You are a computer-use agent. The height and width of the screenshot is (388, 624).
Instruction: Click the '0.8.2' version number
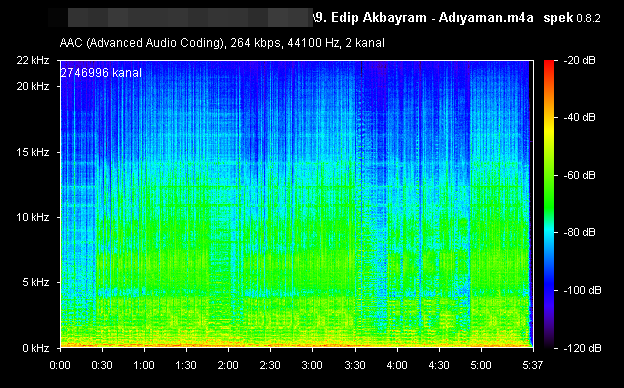pyautogui.click(x=588, y=18)
